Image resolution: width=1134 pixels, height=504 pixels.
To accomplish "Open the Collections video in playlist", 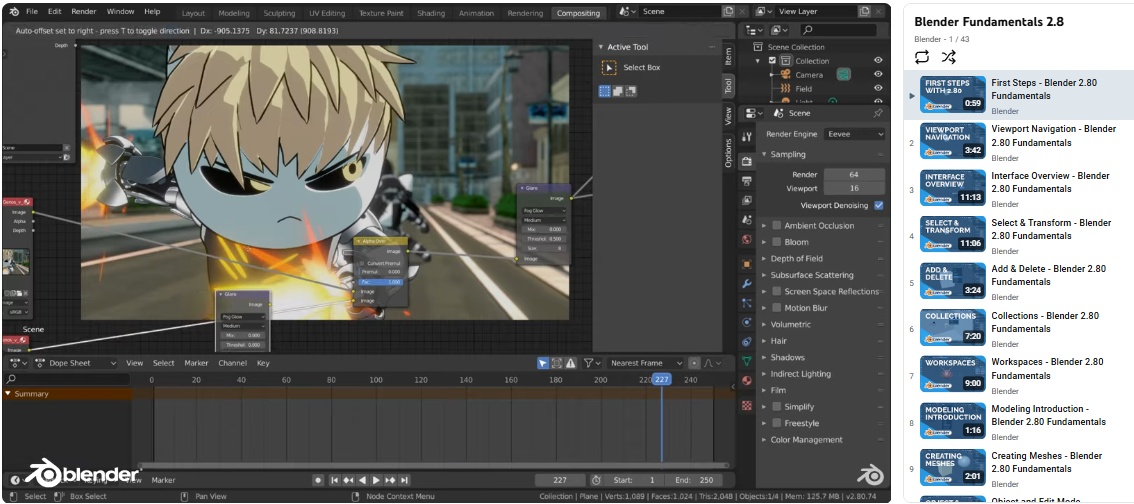I will 1045,323.
